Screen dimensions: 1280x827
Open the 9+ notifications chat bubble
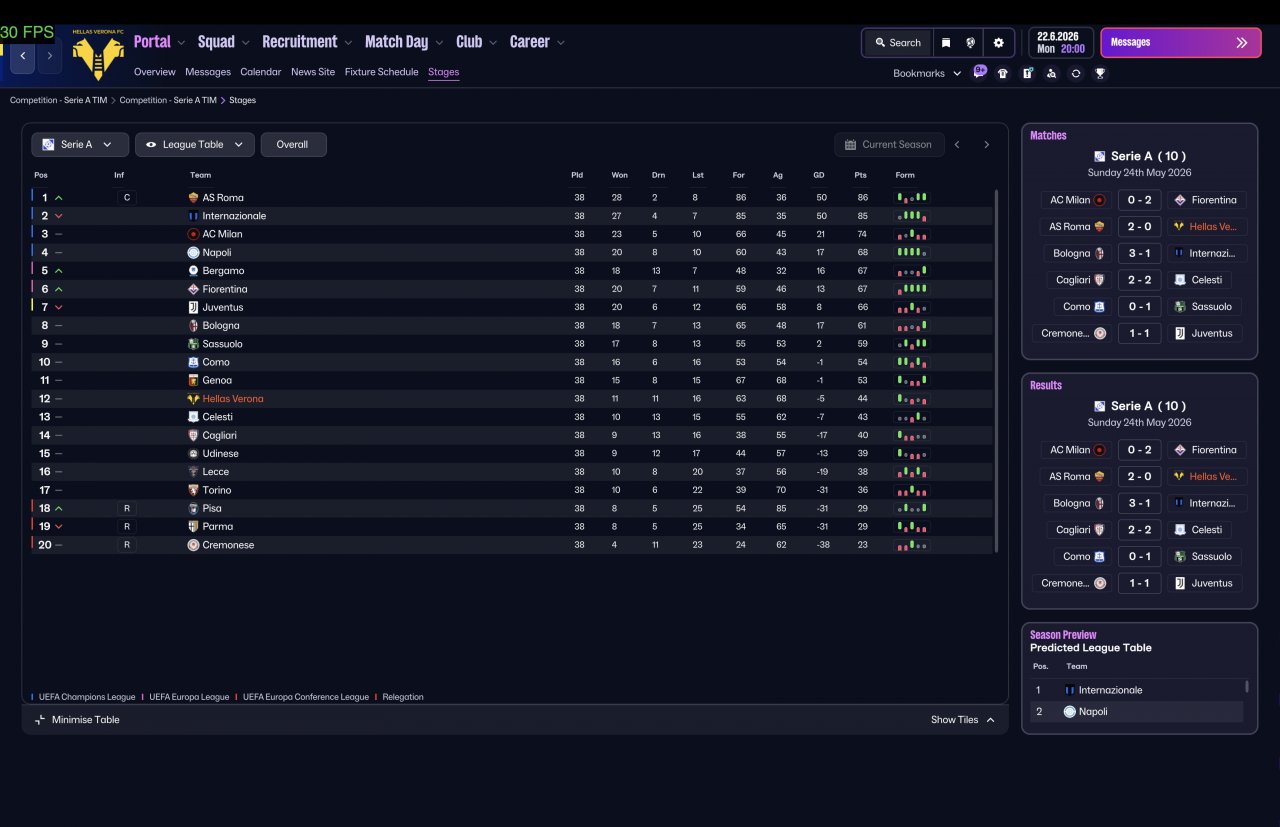coord(980,72)
